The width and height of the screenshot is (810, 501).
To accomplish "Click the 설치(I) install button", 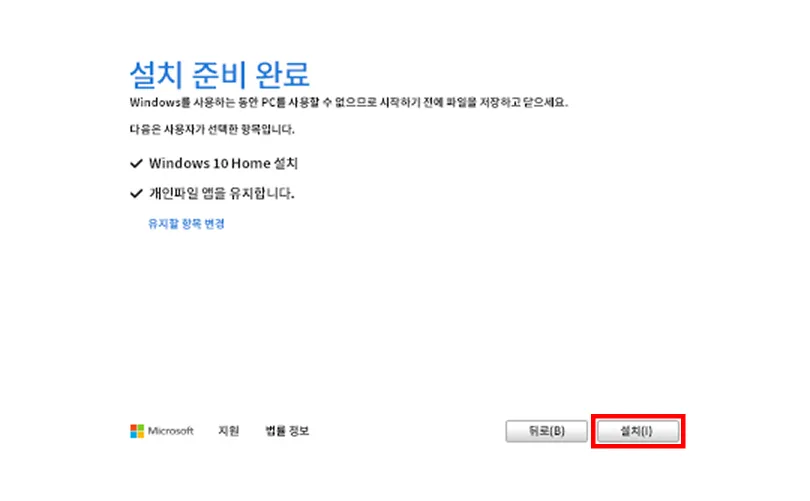I will coord(637,431).
